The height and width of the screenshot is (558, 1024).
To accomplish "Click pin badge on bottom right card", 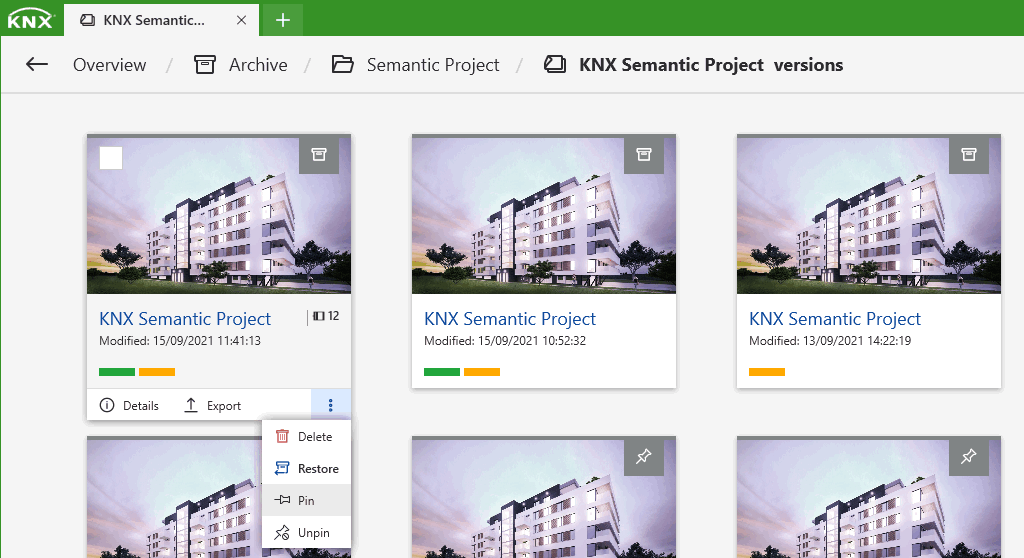I will [968, 456].
